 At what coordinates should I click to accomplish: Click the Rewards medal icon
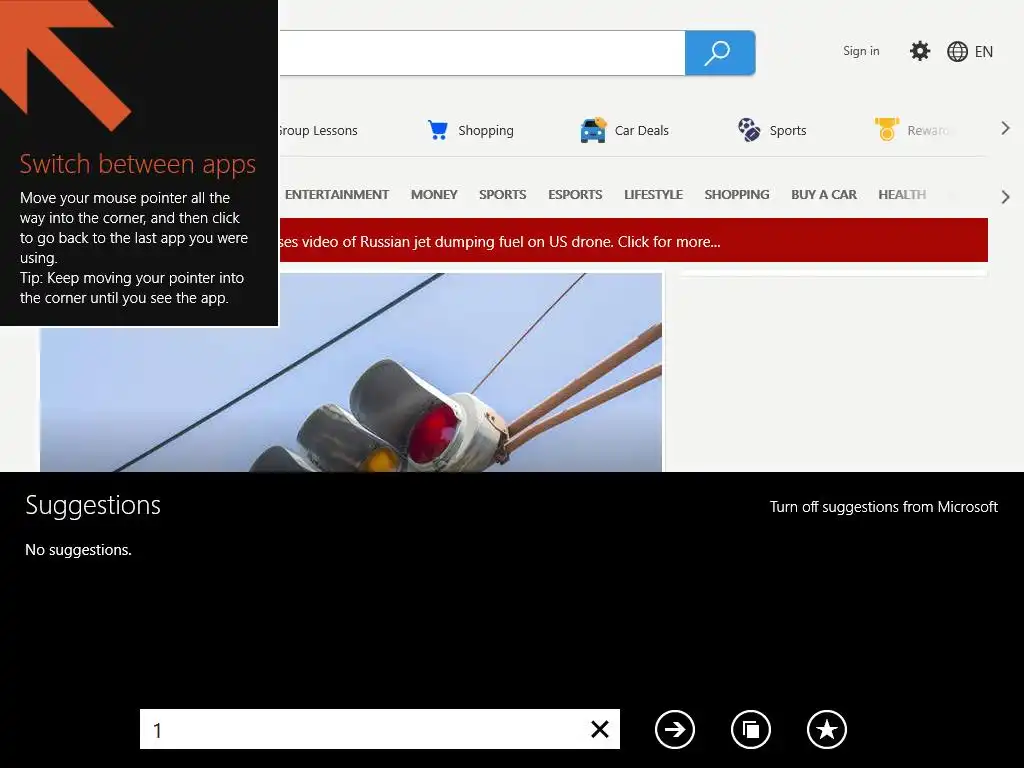887,129
